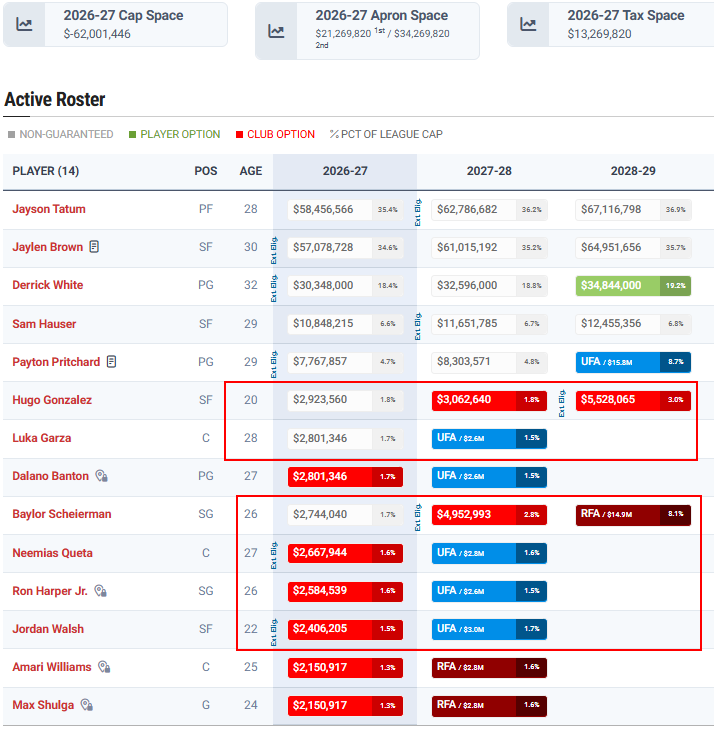Select the Sam Hauser player link
This screenshot has width=714, height=743.
[x=44, y=324]
